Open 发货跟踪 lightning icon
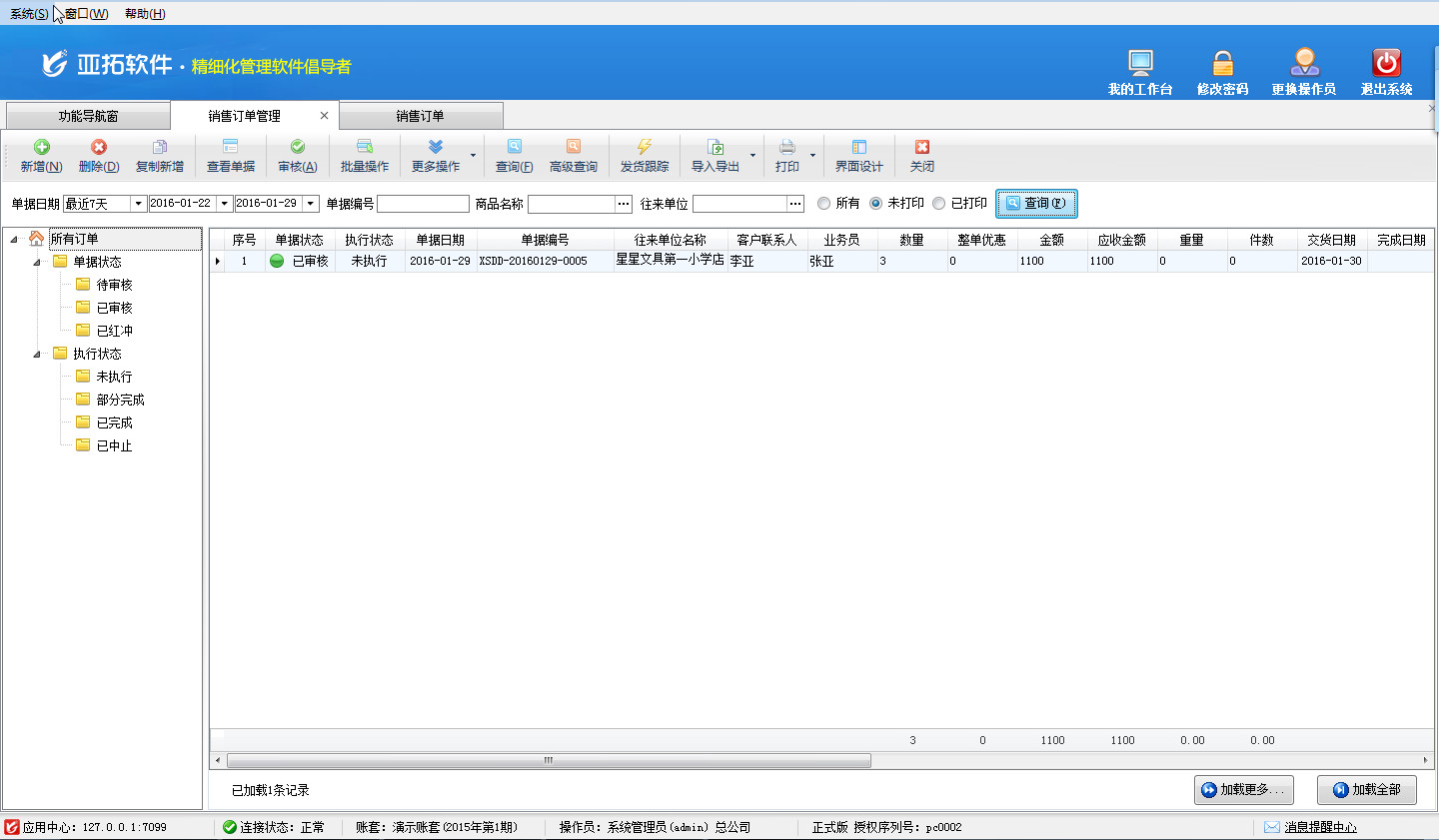 coord(644,148)
